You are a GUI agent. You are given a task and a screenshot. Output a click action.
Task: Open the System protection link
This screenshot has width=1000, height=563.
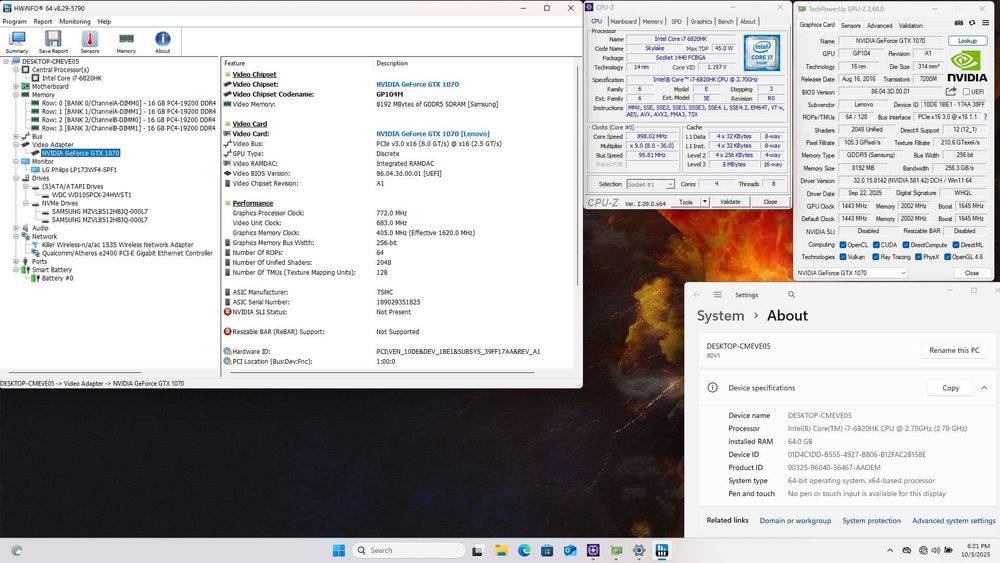[871, 521]
